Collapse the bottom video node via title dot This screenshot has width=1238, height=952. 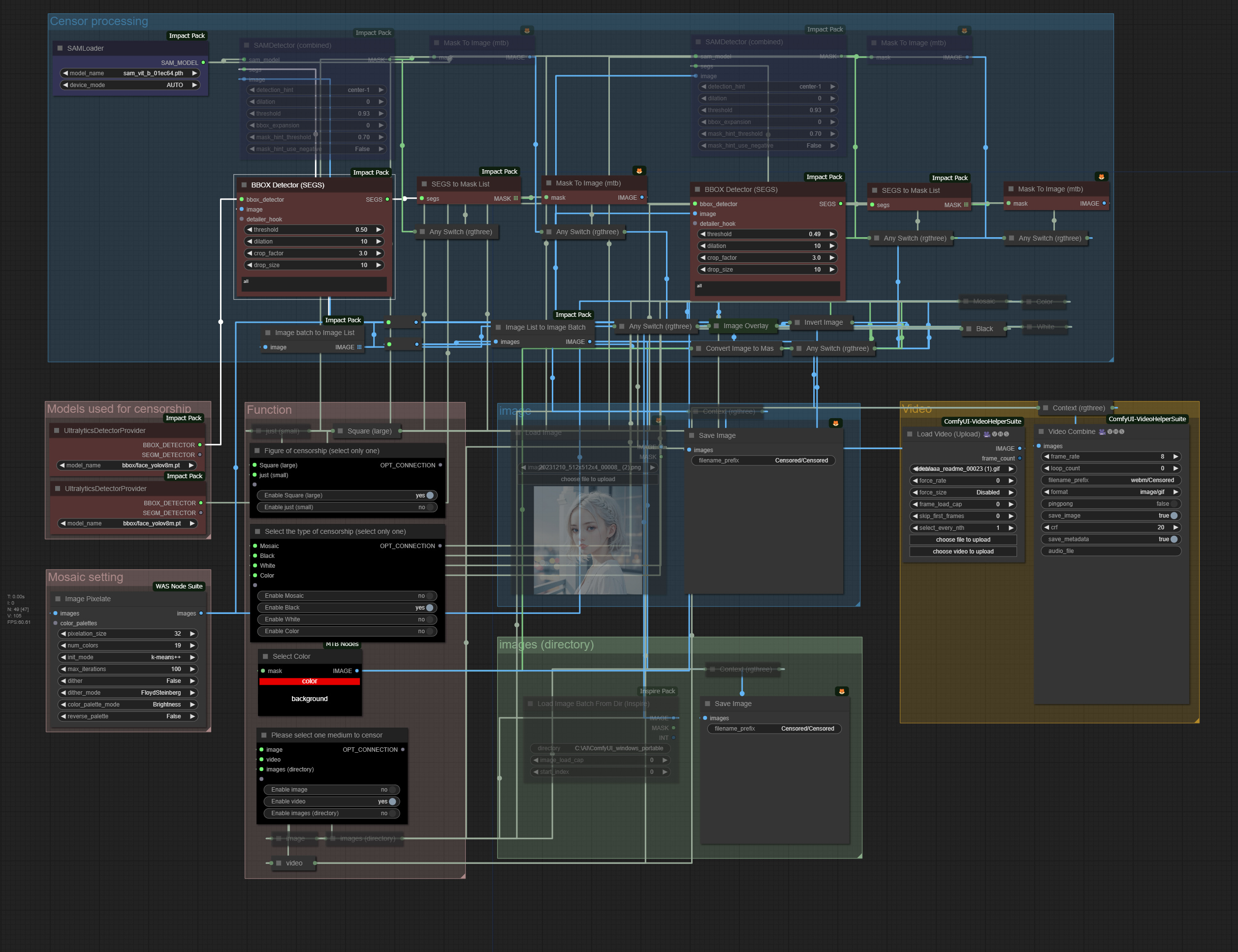pos(279,863)
